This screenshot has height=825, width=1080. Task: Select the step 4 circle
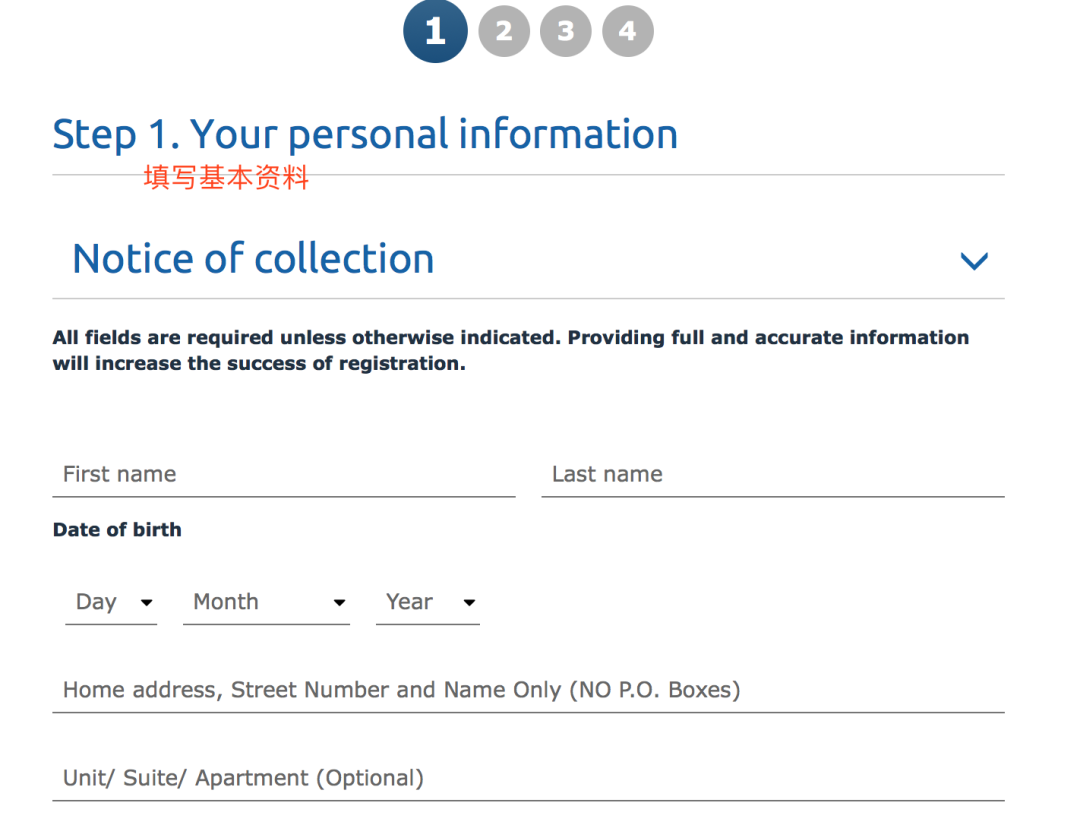click(x=628, y=31)
